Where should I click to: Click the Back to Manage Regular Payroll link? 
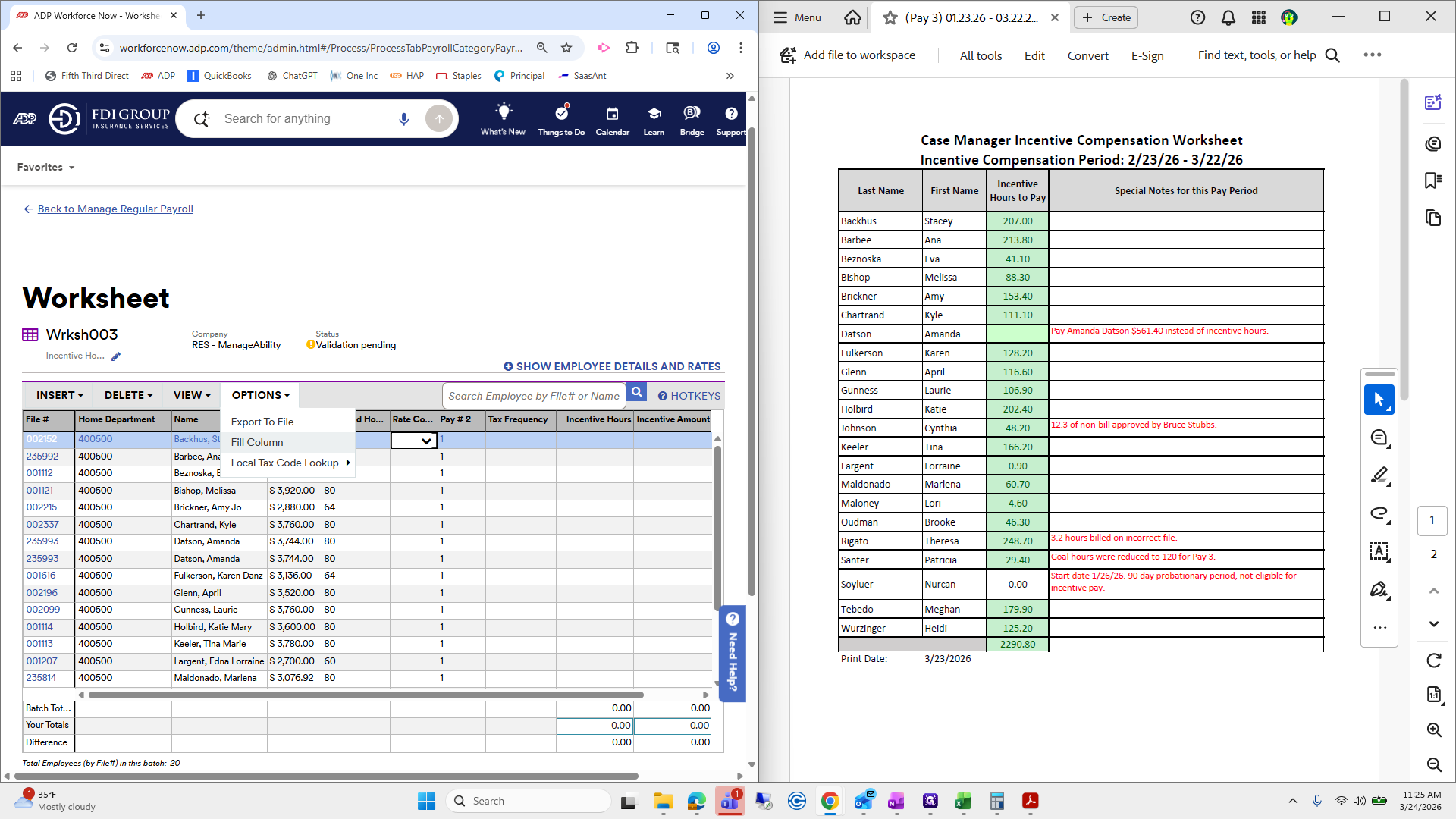(x=115, y=209)
